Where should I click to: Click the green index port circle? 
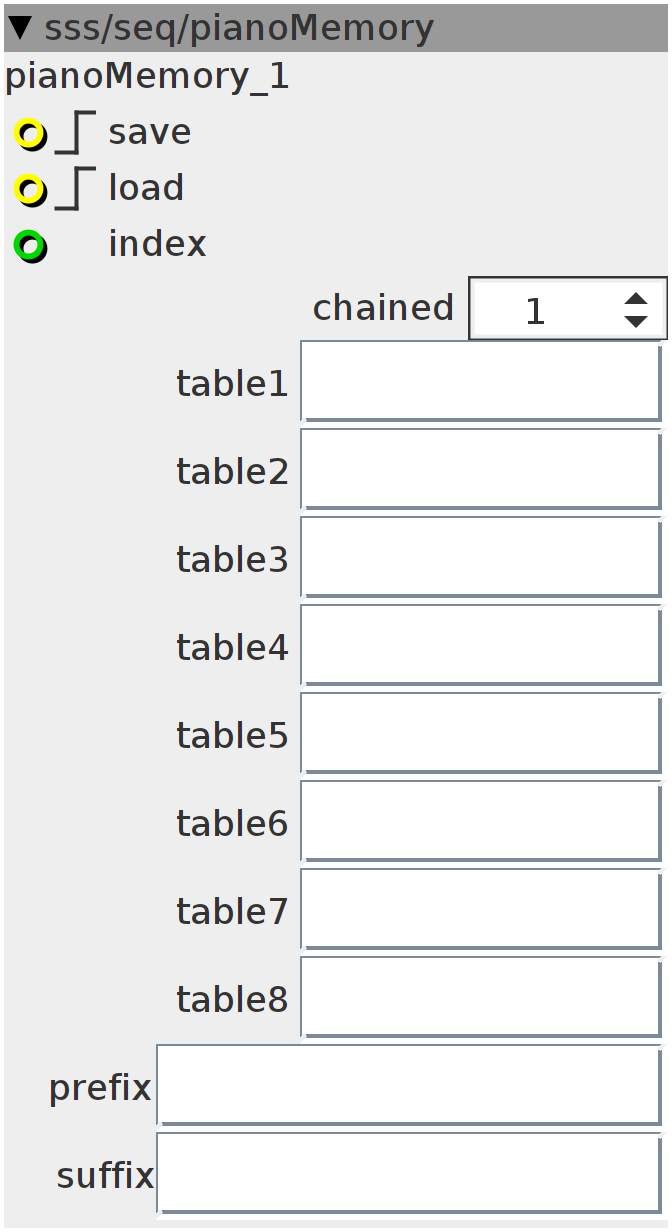30,245
